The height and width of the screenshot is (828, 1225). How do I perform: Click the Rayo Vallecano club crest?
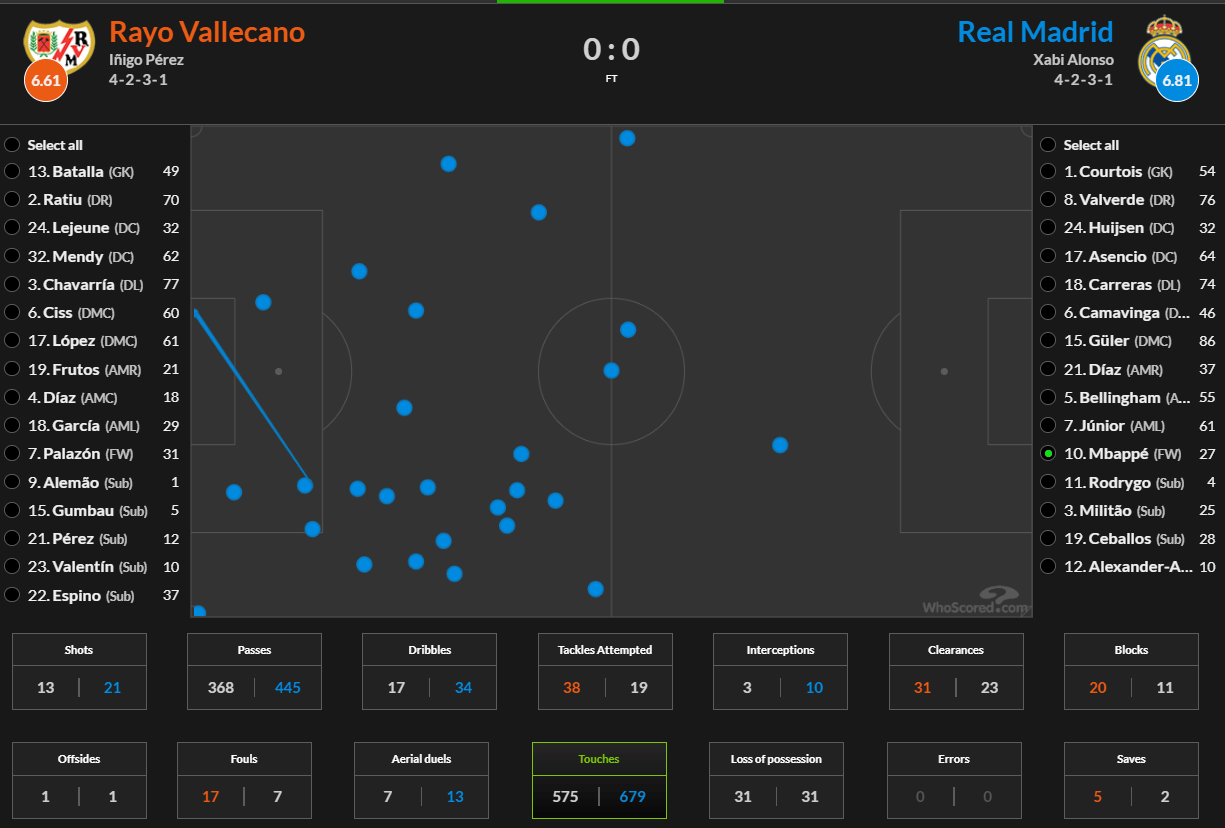(58, 45)
